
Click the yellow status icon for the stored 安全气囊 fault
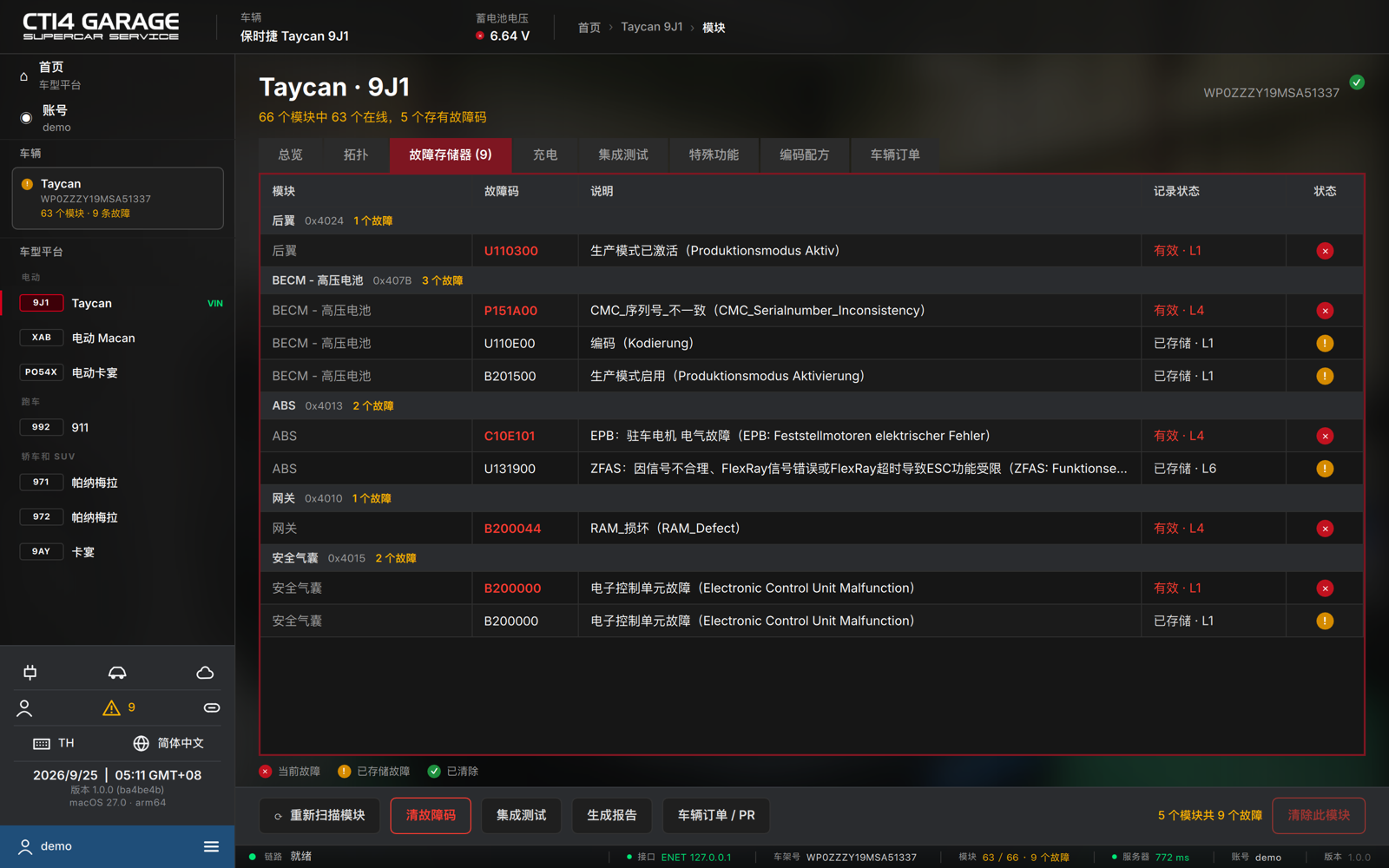click(1325, 621)
